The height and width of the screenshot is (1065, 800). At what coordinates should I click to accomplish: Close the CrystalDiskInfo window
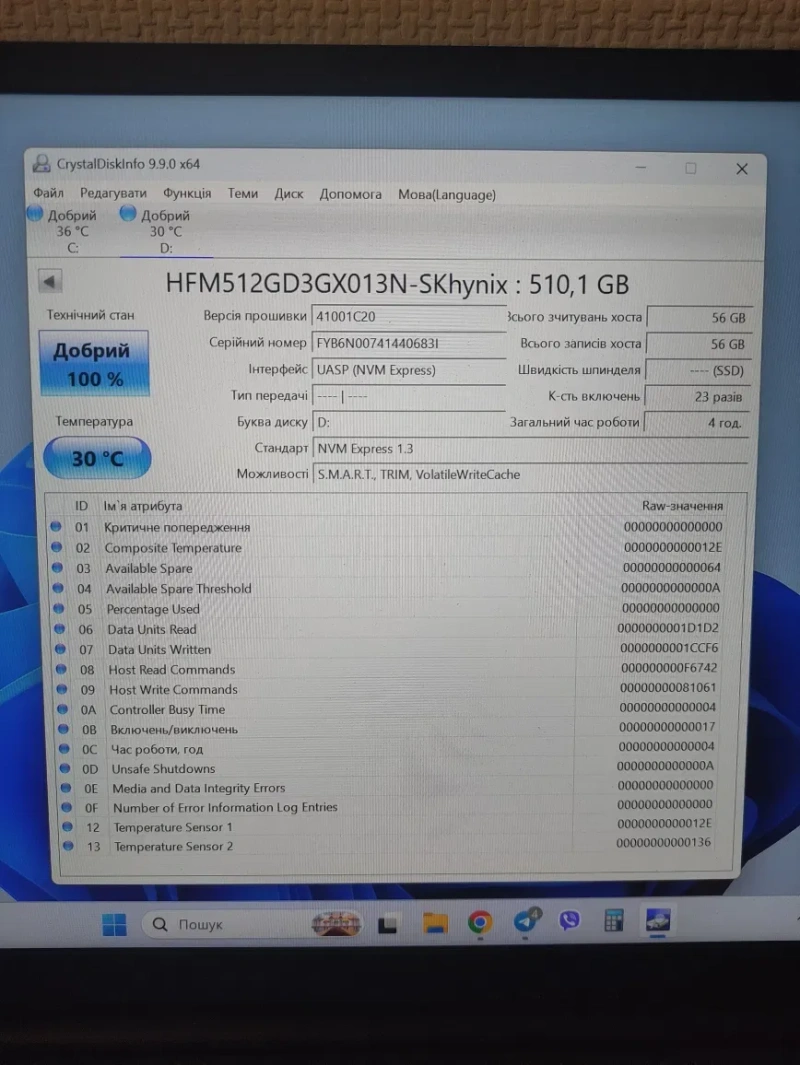(x=742, y=168)
